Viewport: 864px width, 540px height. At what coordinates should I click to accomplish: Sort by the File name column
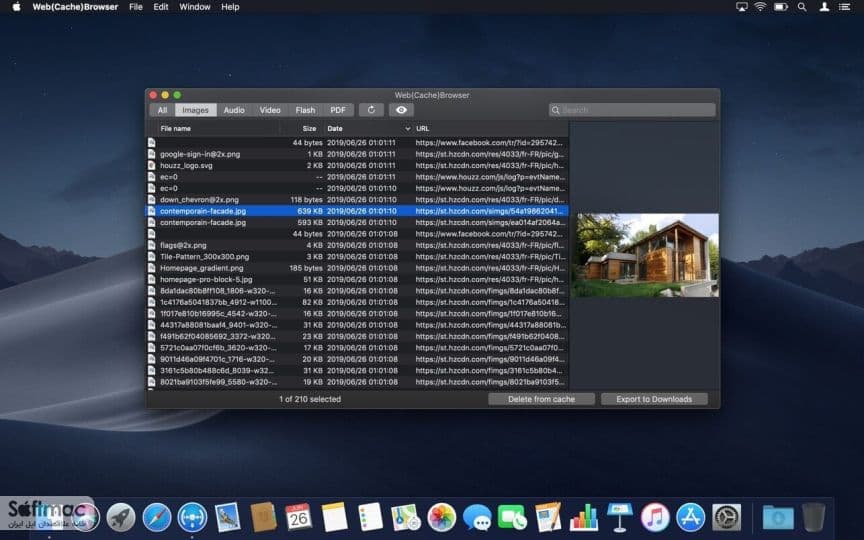pos(175,128)
